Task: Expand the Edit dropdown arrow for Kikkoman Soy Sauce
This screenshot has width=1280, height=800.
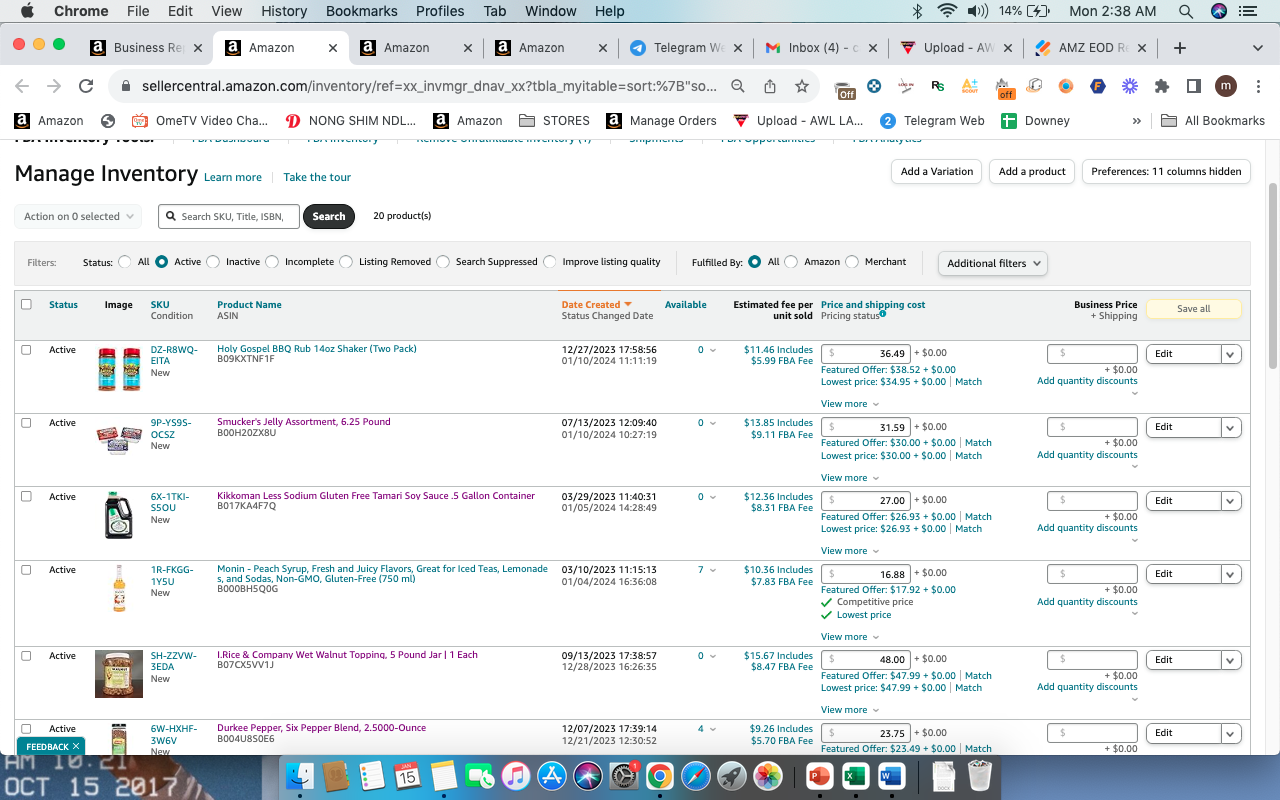Action: coord(1231,501)
